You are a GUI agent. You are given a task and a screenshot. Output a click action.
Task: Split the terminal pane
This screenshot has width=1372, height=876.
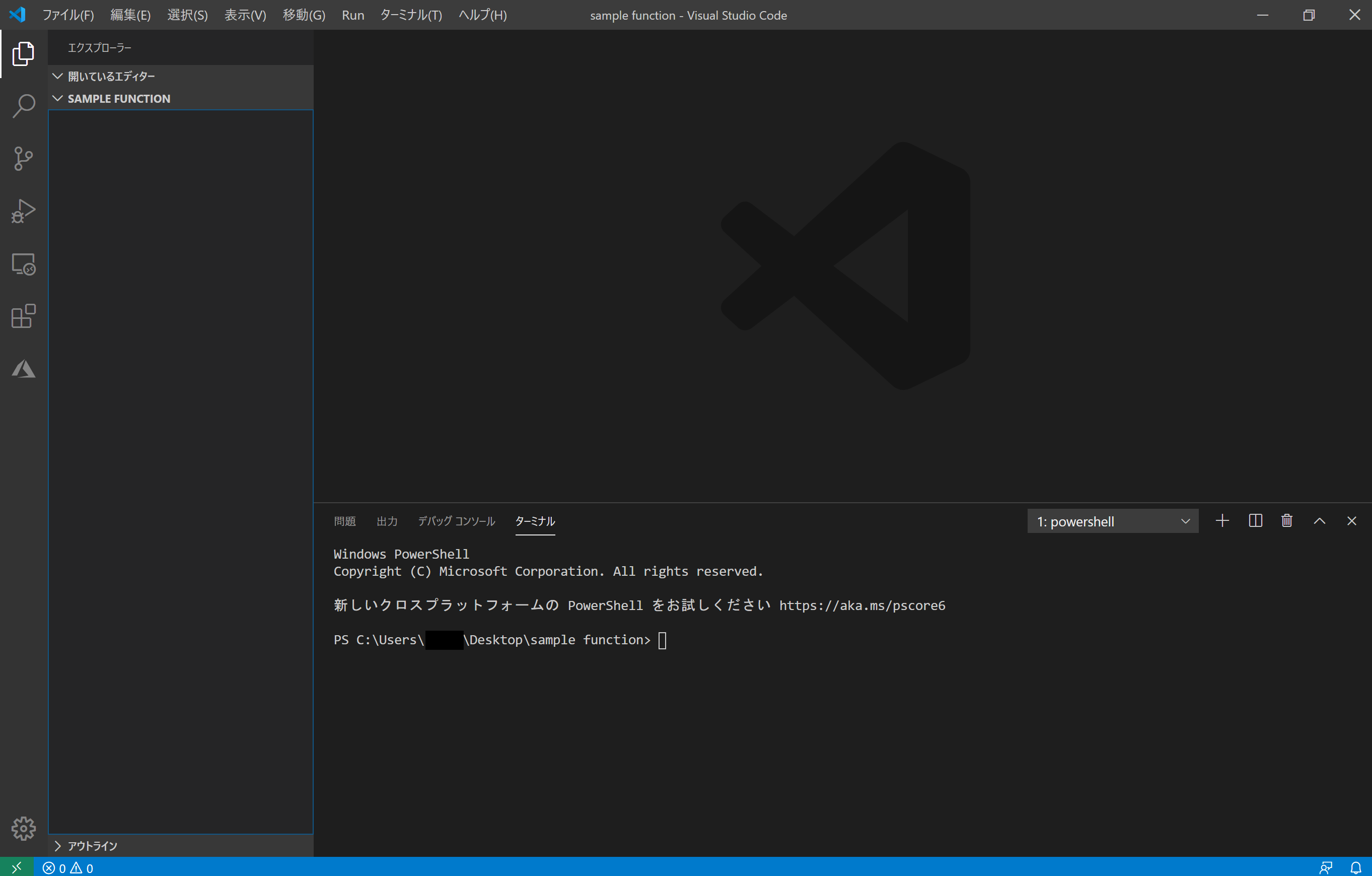click(x=1255, y=520)
